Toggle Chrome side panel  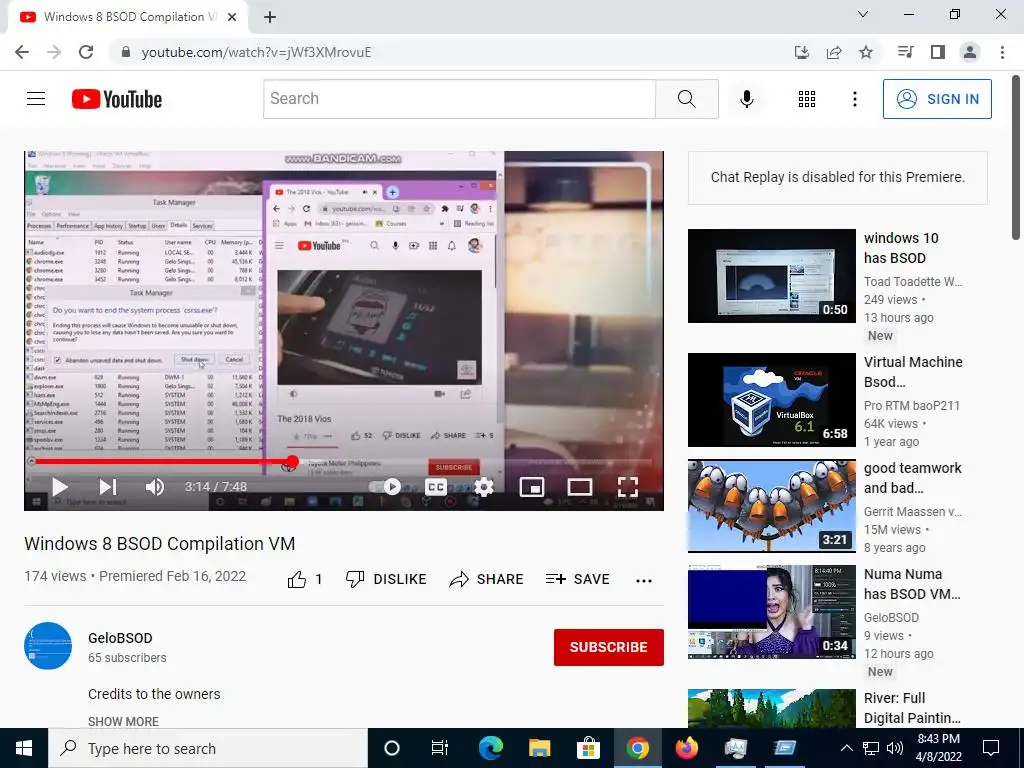(x=938, y=52)
